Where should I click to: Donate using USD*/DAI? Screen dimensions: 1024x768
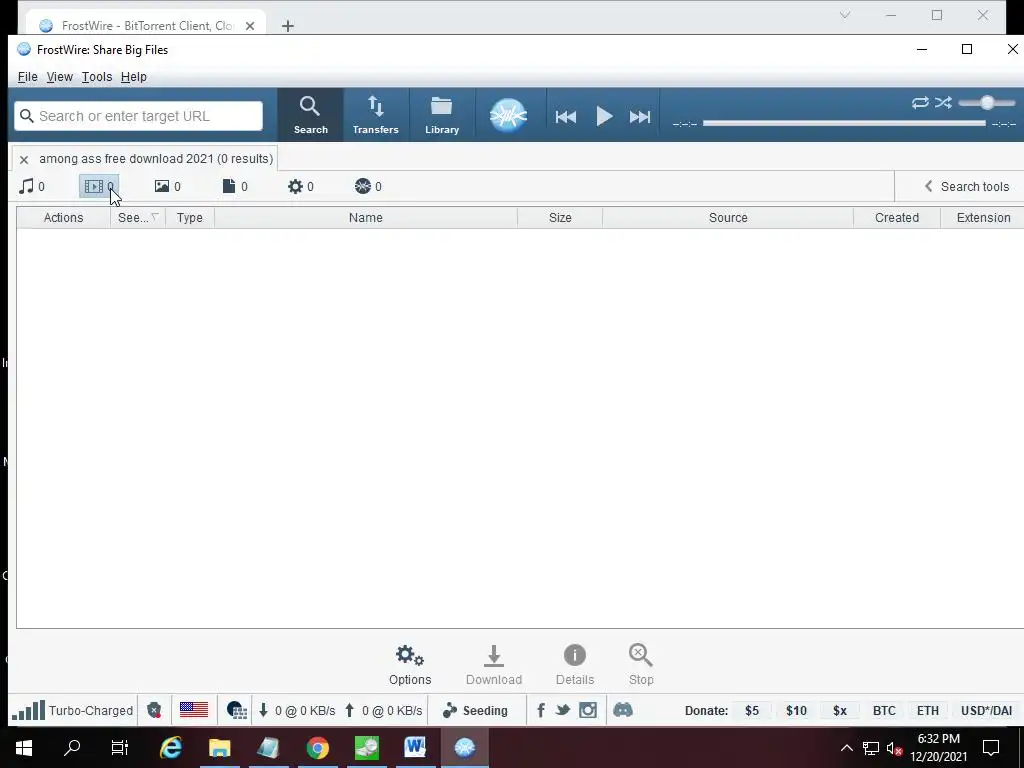986,711
